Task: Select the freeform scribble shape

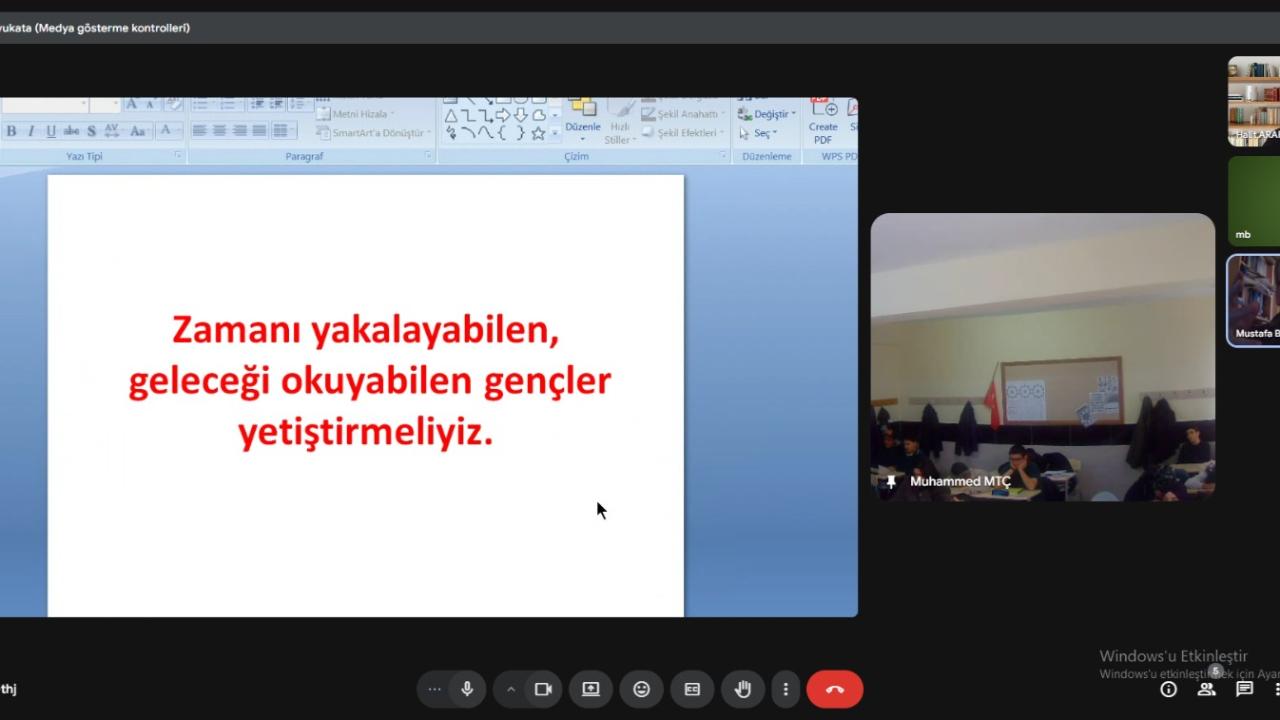Action: click(x=451, y=133)
